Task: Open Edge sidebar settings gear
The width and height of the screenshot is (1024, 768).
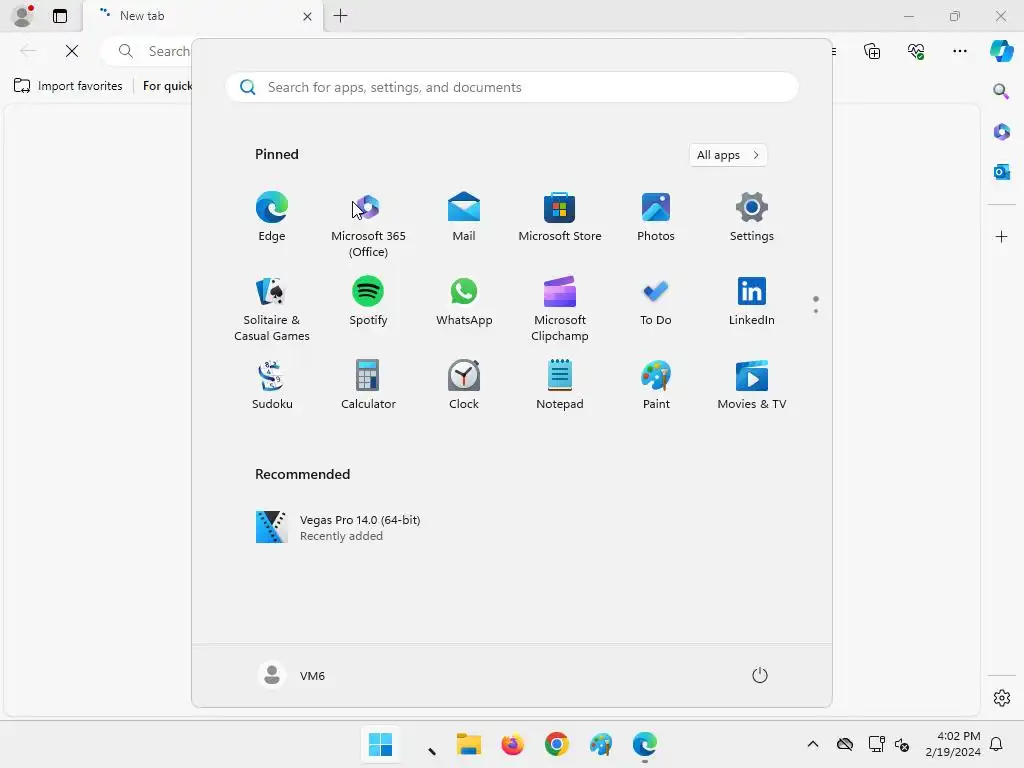Action: [x=1001, y=698]
